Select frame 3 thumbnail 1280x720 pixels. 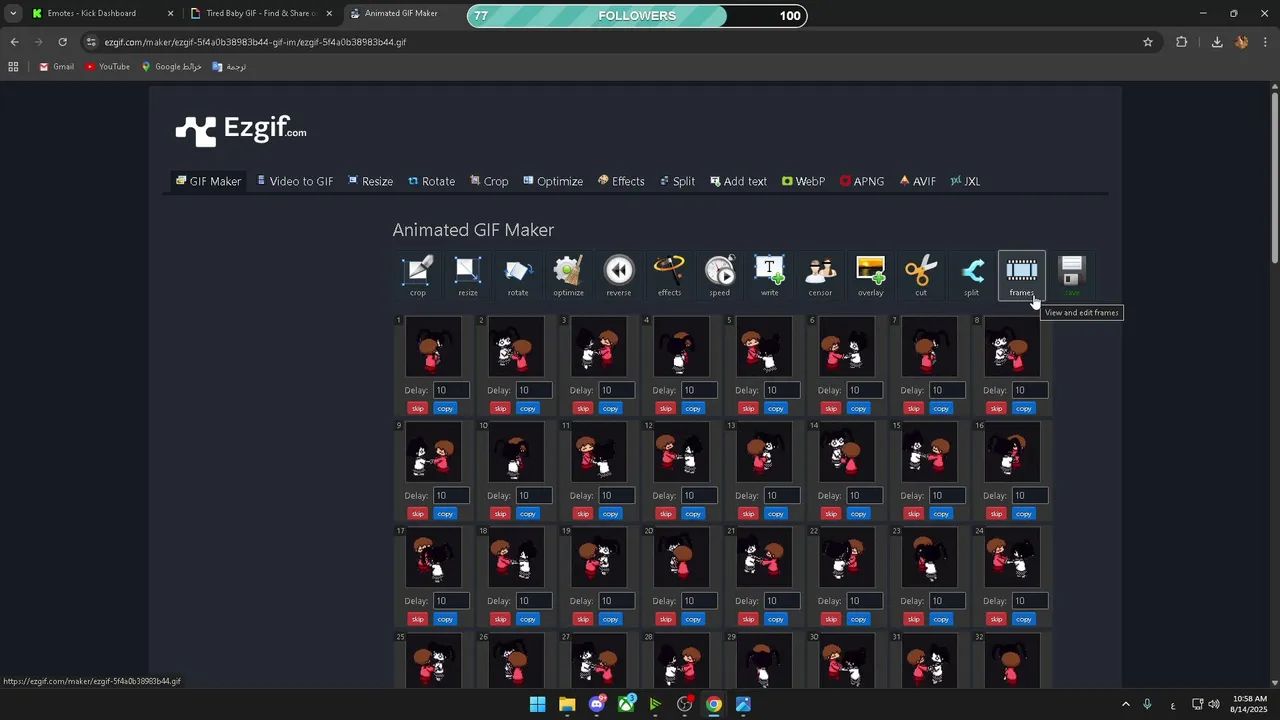(598, 347)
